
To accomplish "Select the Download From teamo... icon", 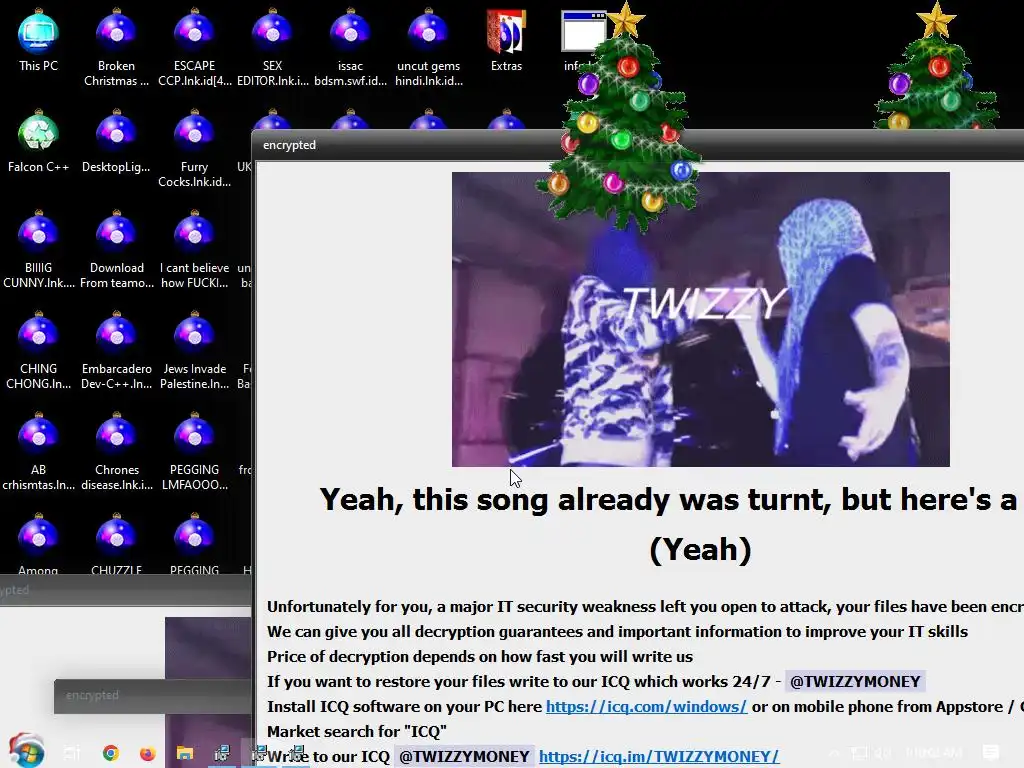I will tap(116, 249).
